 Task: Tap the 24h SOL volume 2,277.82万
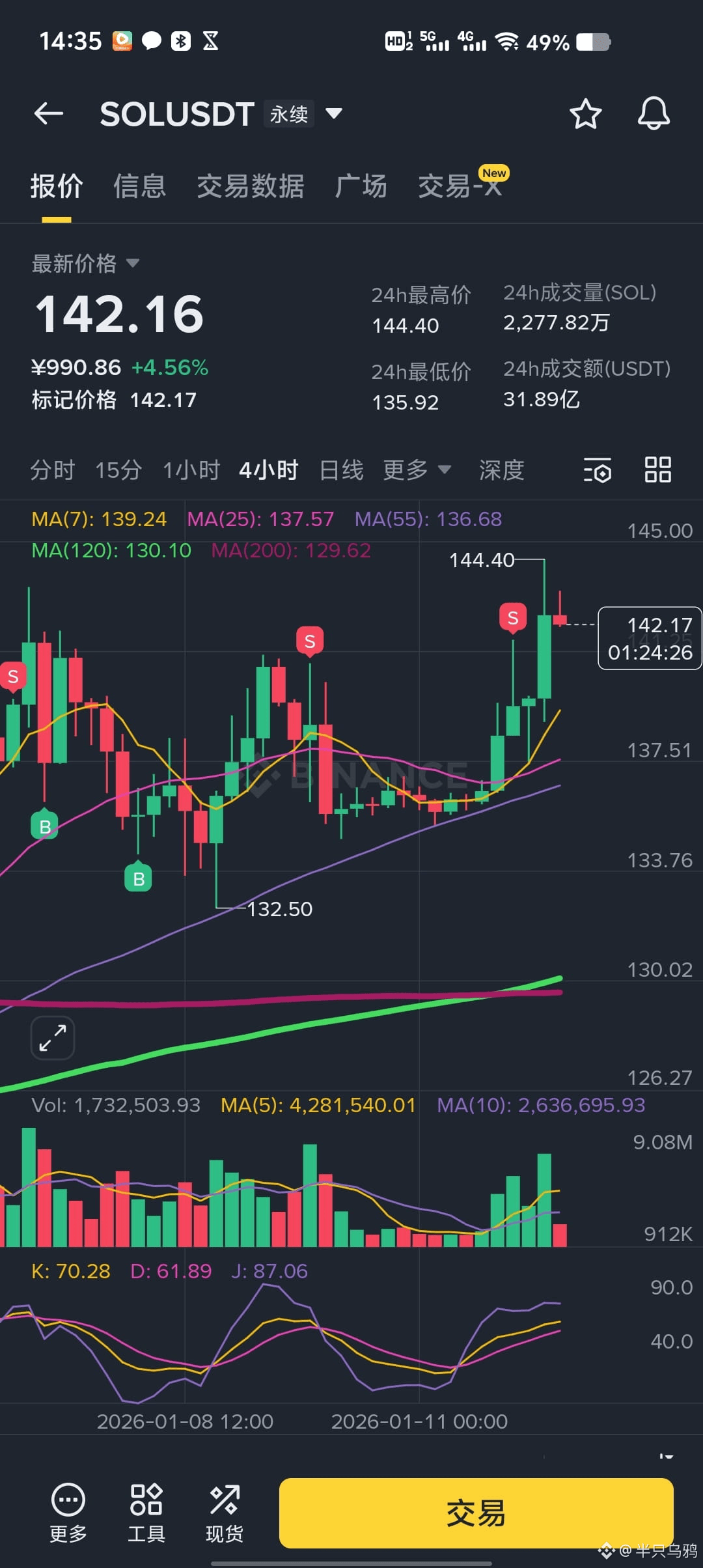pos(557,322)
